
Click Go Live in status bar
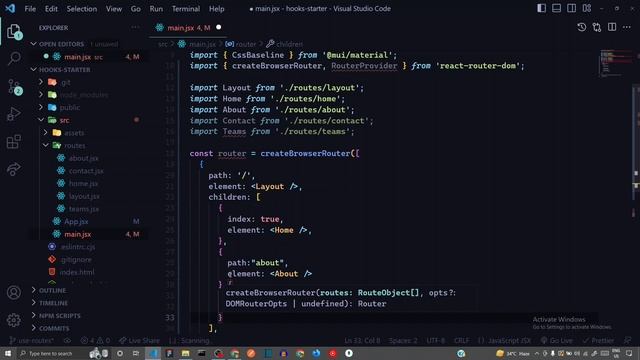(556, 340)
